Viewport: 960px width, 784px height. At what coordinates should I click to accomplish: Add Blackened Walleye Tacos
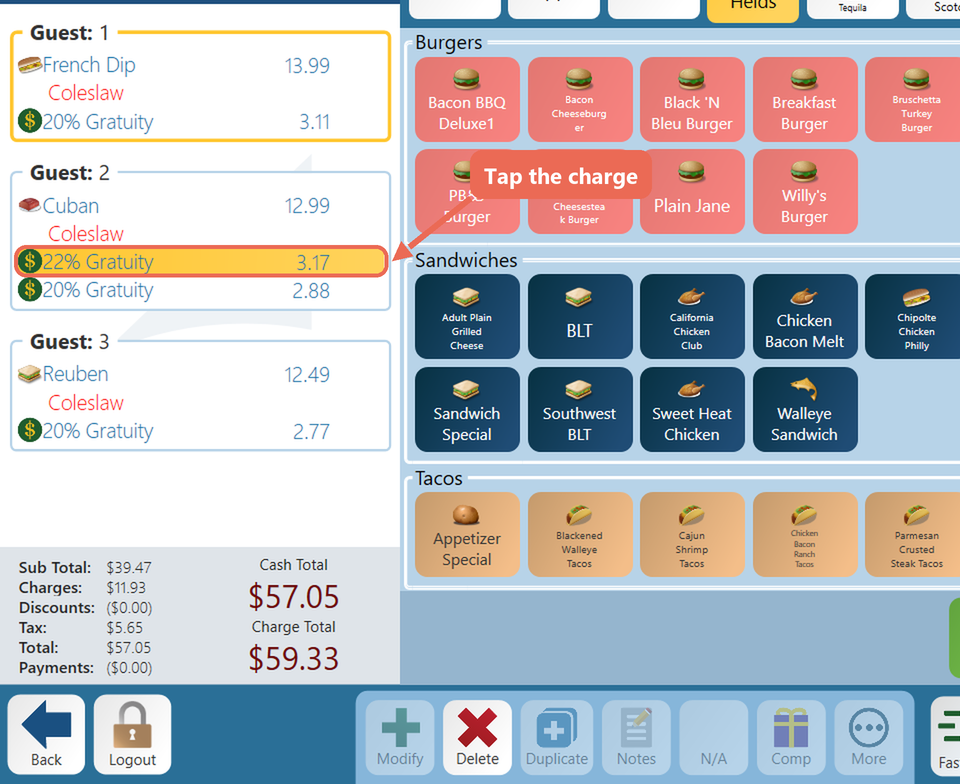(x=579, y=534)
